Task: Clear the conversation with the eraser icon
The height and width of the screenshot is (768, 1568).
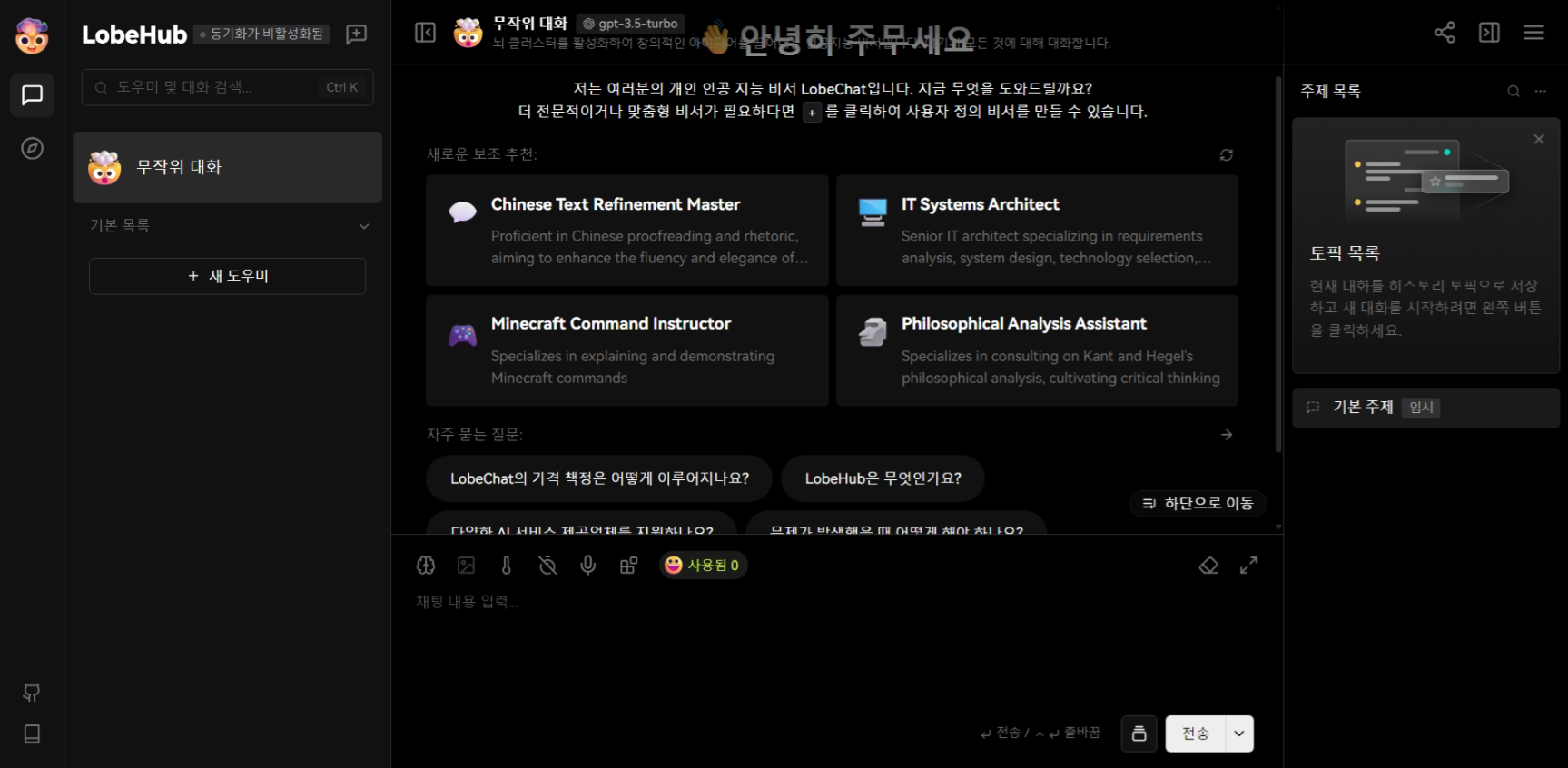Action: click(1208, 566)
